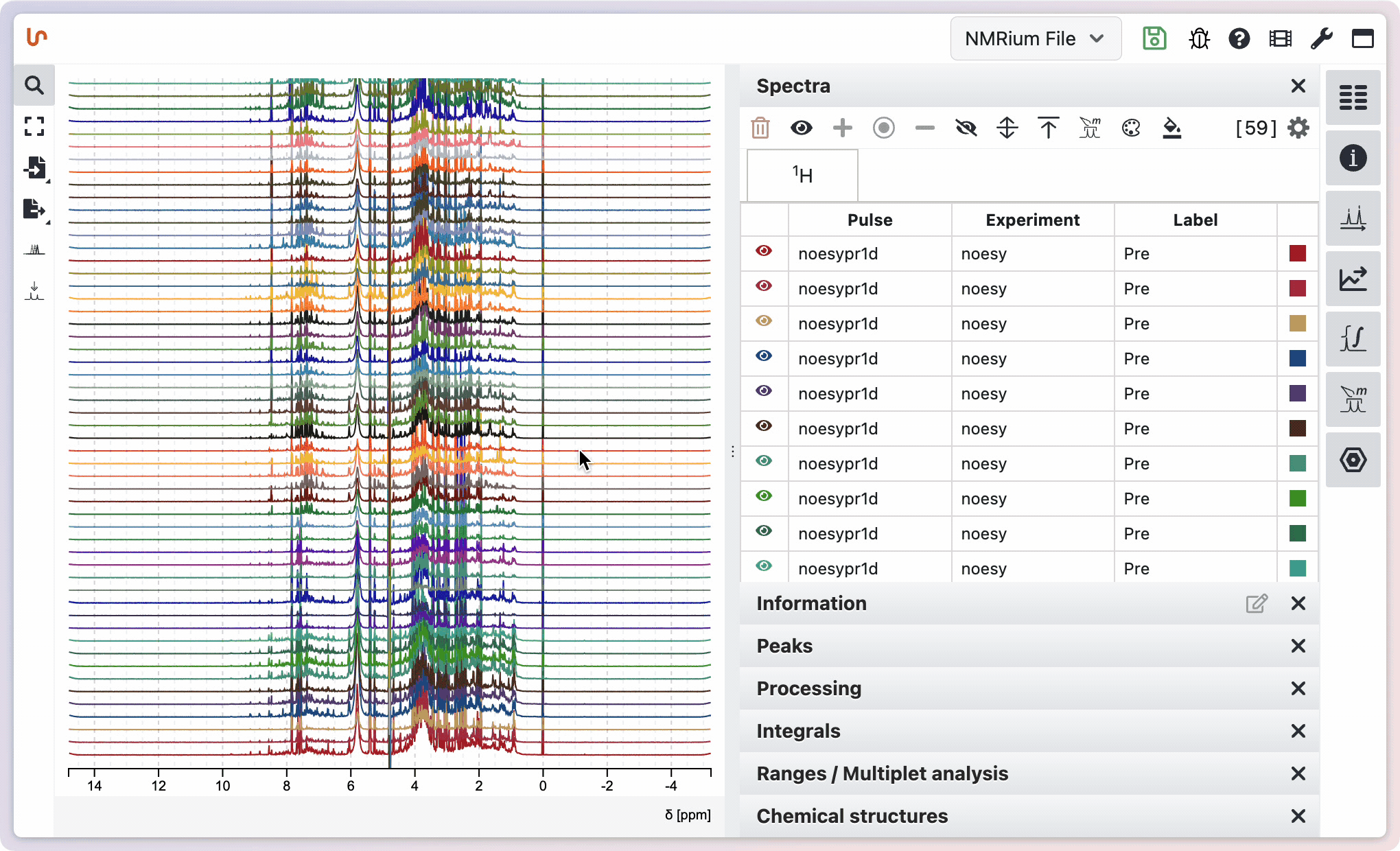Expand the Peaks panel header
Viewport: 1400px width, 851px height.
point(784,646)
